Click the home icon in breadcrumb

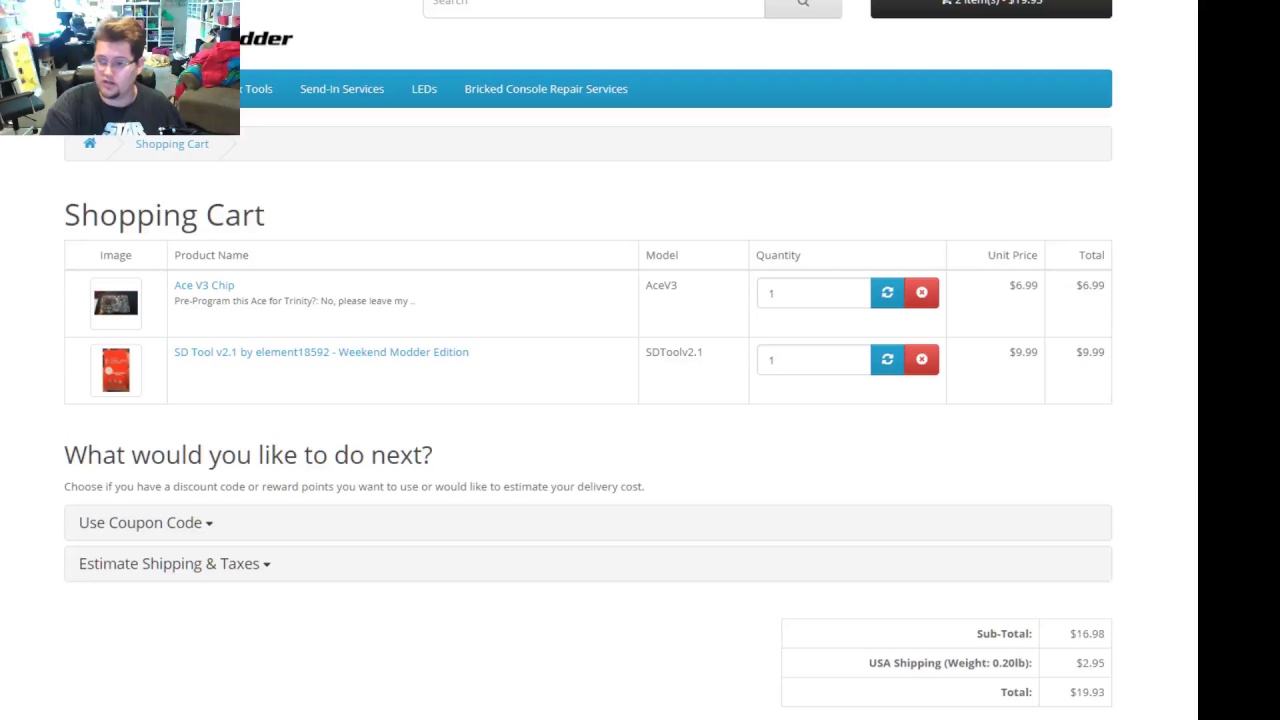coord(90,143)
